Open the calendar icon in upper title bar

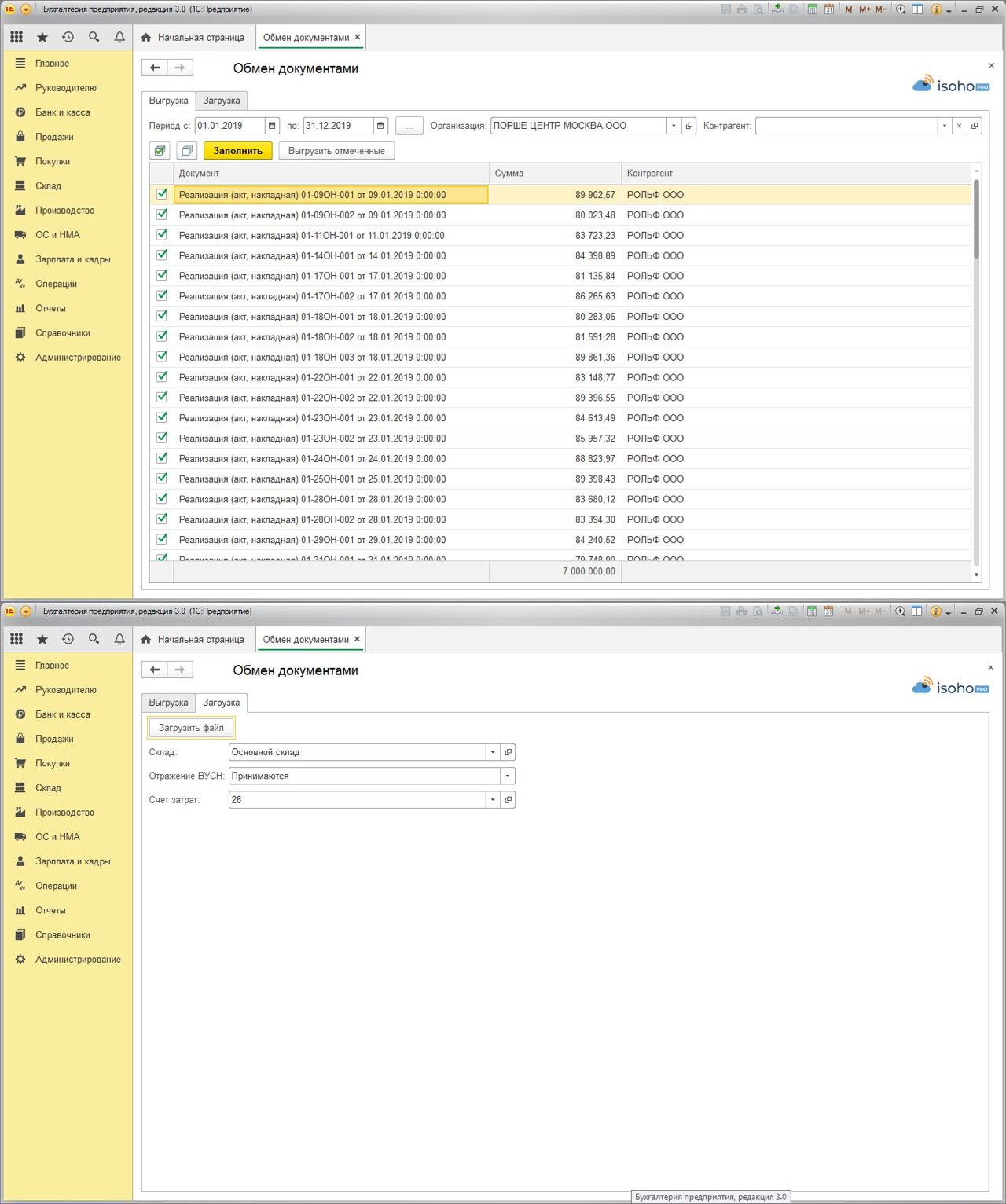(x=828, y=9)
